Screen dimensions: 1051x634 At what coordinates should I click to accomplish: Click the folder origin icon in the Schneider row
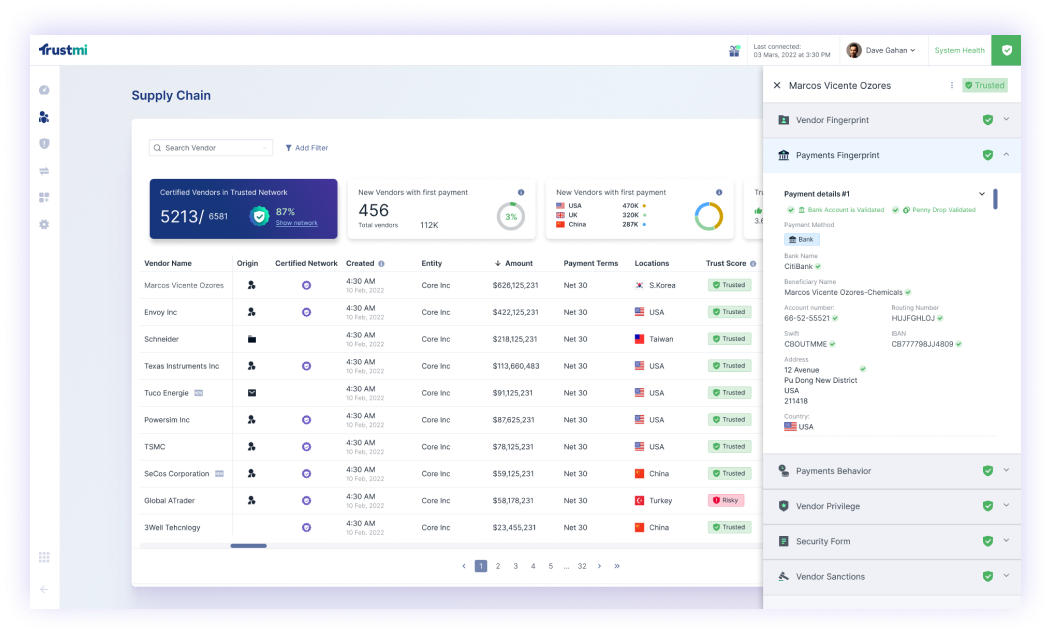(x=252, y=339)
